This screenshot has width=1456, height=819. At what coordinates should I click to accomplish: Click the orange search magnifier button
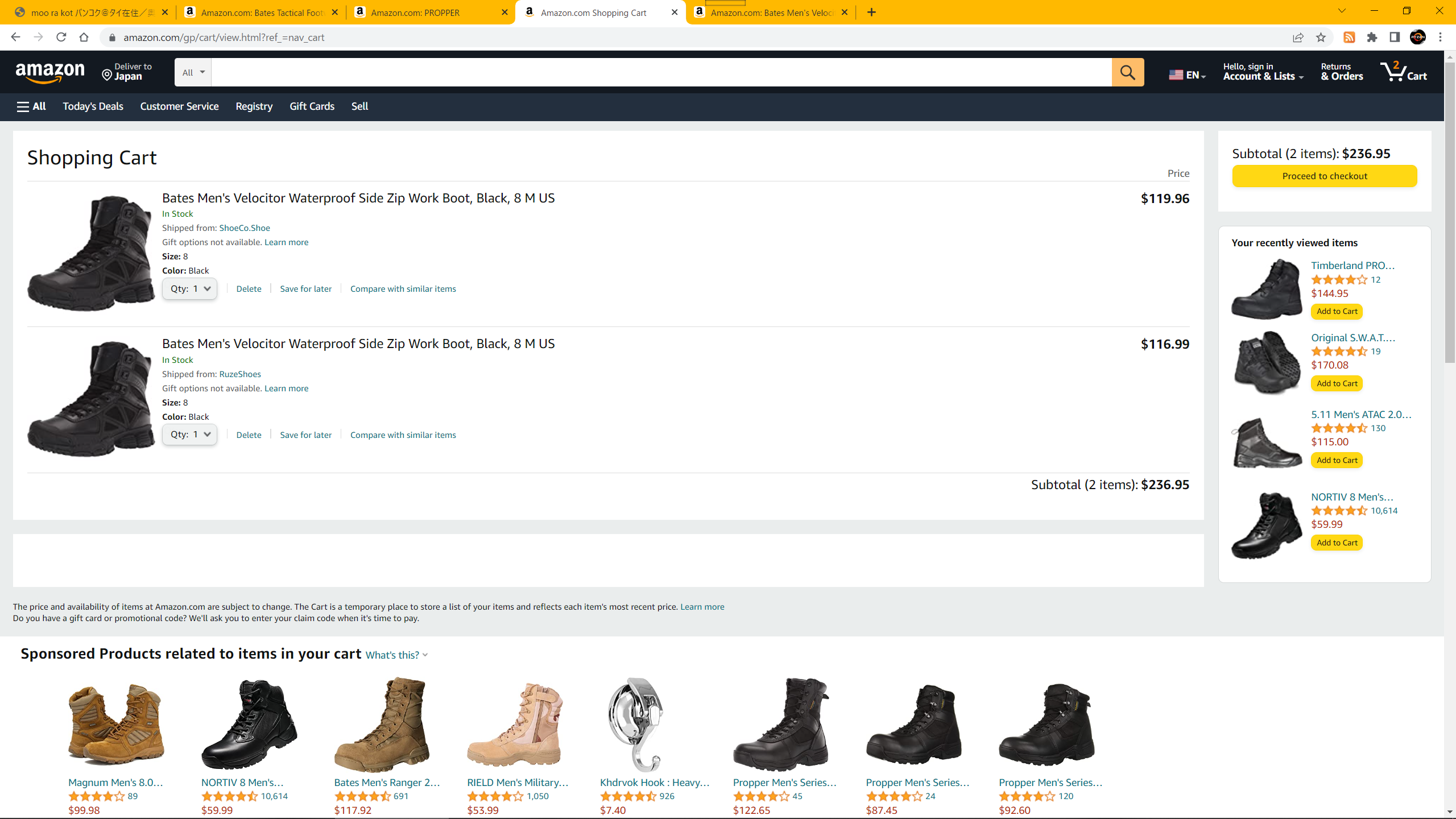pos(1127,72)
